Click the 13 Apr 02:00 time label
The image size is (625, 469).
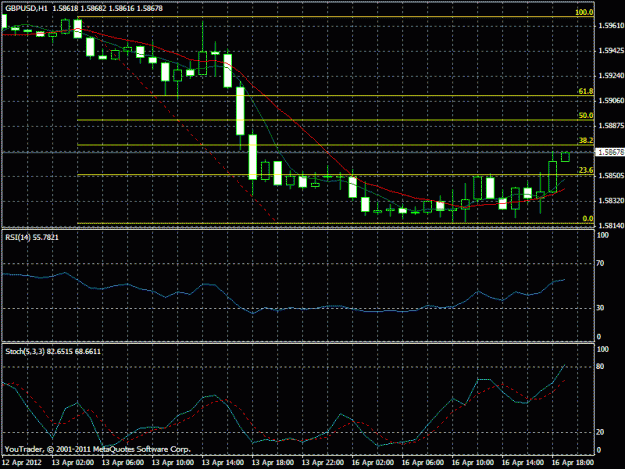pos(73,463)
